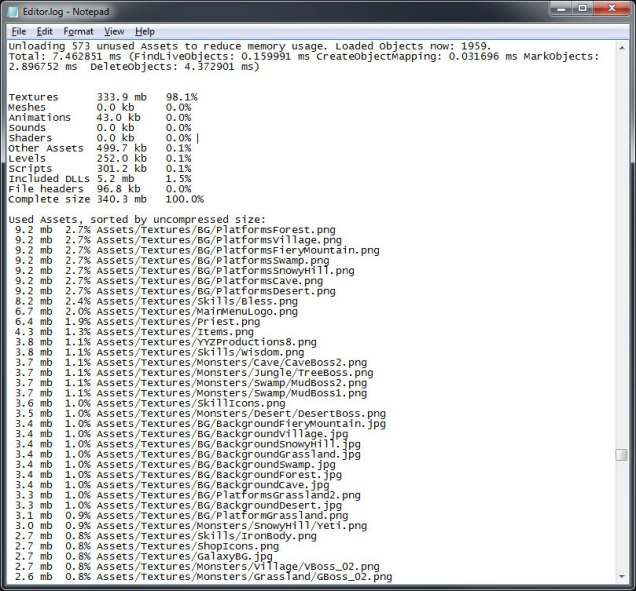Open the File menu
The height and width of the screenshot is (591, 636).
click(x=18, y=32)
